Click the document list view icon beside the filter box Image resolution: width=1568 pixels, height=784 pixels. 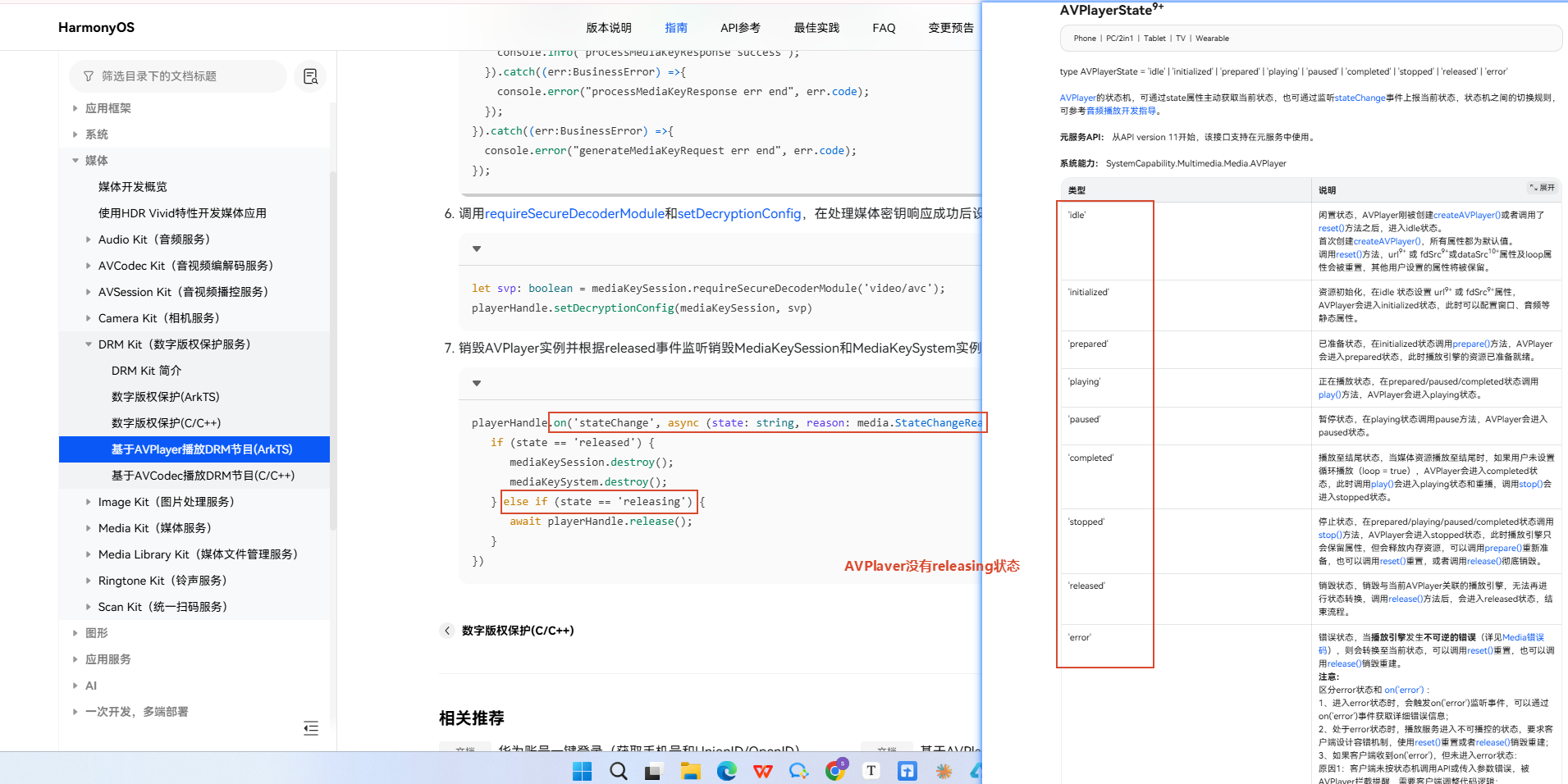point(311,76)
